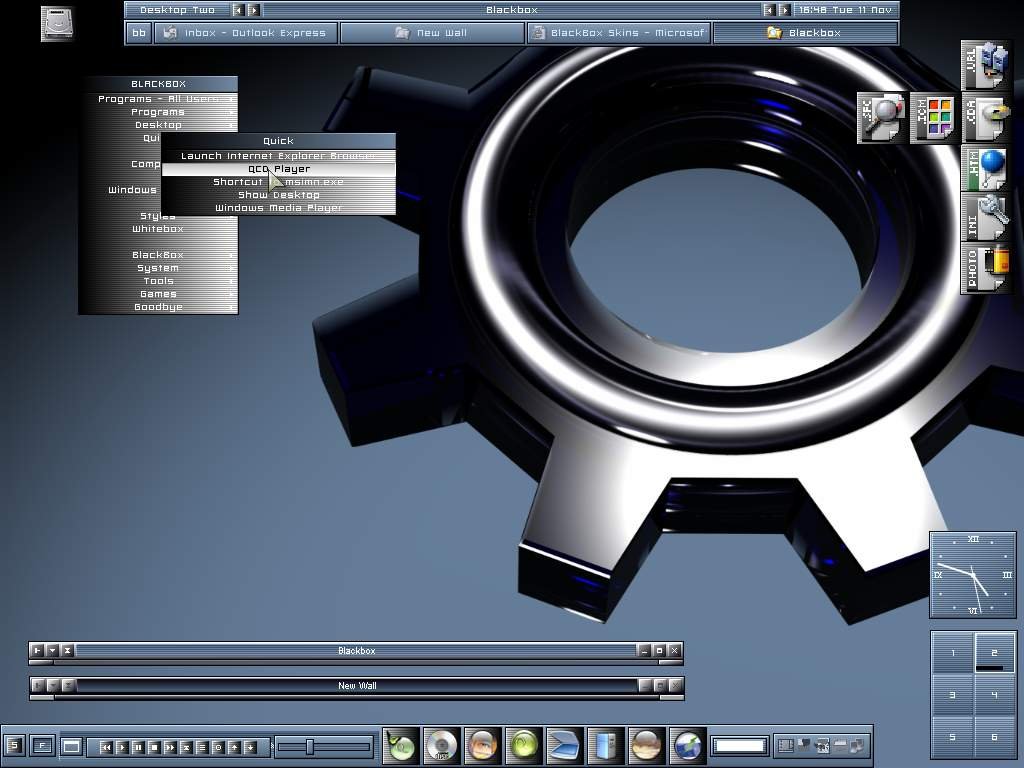Expand the Goodbye submenu

158,307
